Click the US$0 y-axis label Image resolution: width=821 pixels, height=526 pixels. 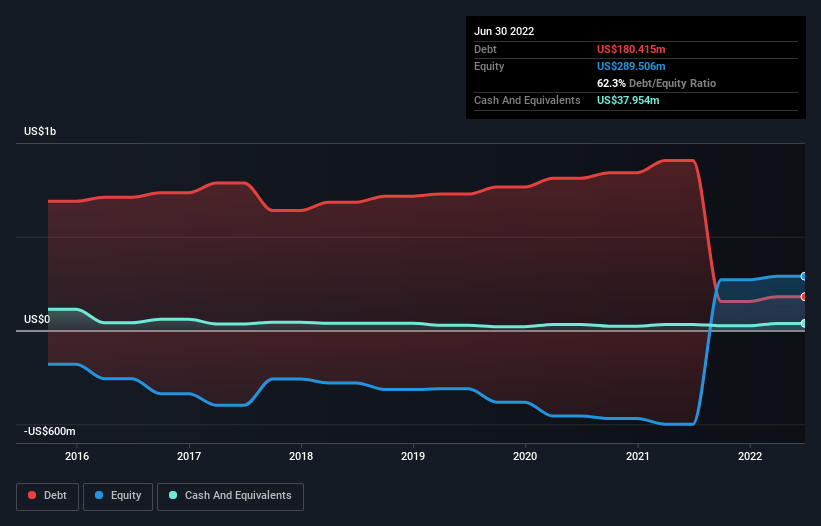click(37, 319)
